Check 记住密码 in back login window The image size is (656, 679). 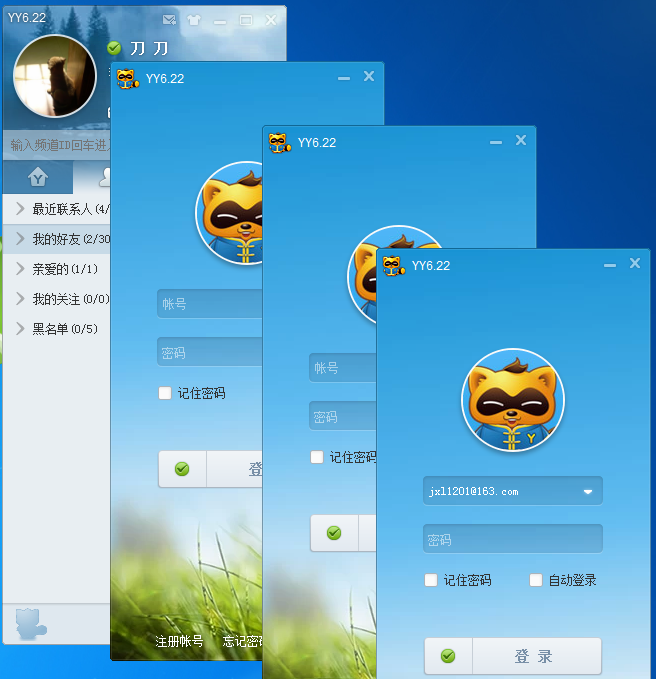click(165, 393)
